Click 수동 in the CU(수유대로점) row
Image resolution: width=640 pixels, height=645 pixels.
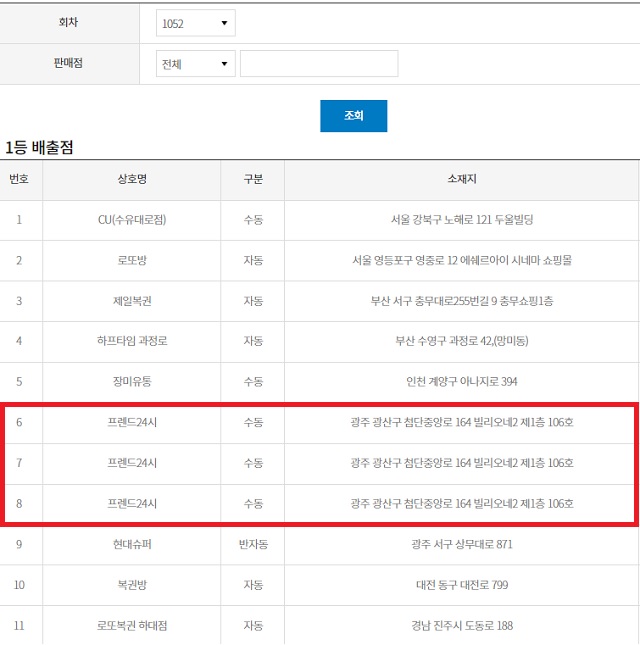pos(253,220)
